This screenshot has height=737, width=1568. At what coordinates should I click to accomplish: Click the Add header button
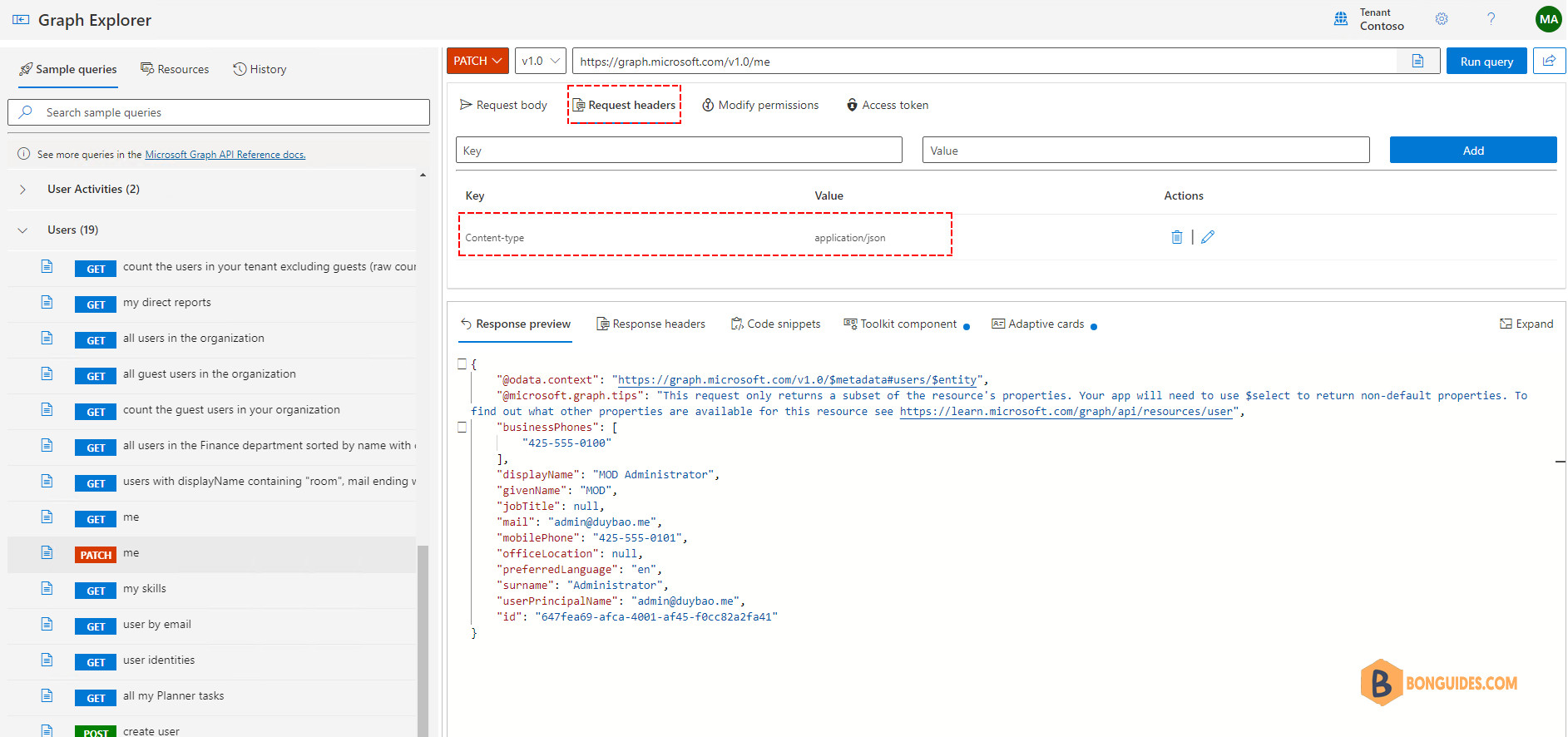[1473, 150]
